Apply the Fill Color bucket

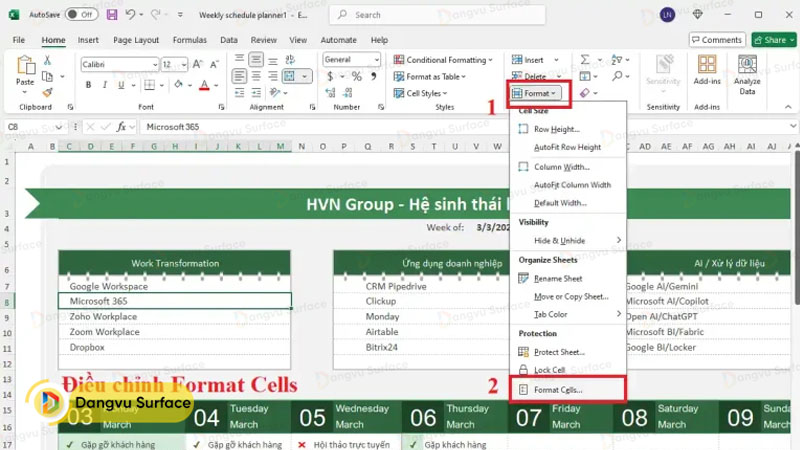(x=178, y=85)
